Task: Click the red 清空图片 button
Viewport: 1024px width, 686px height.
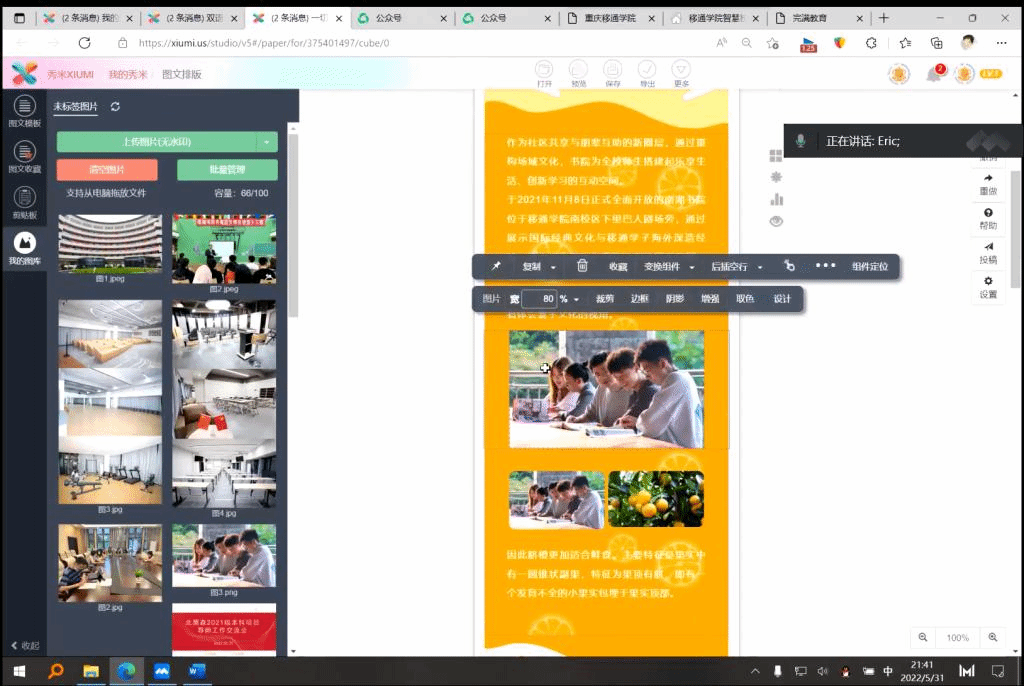Action: click(107, 170)
